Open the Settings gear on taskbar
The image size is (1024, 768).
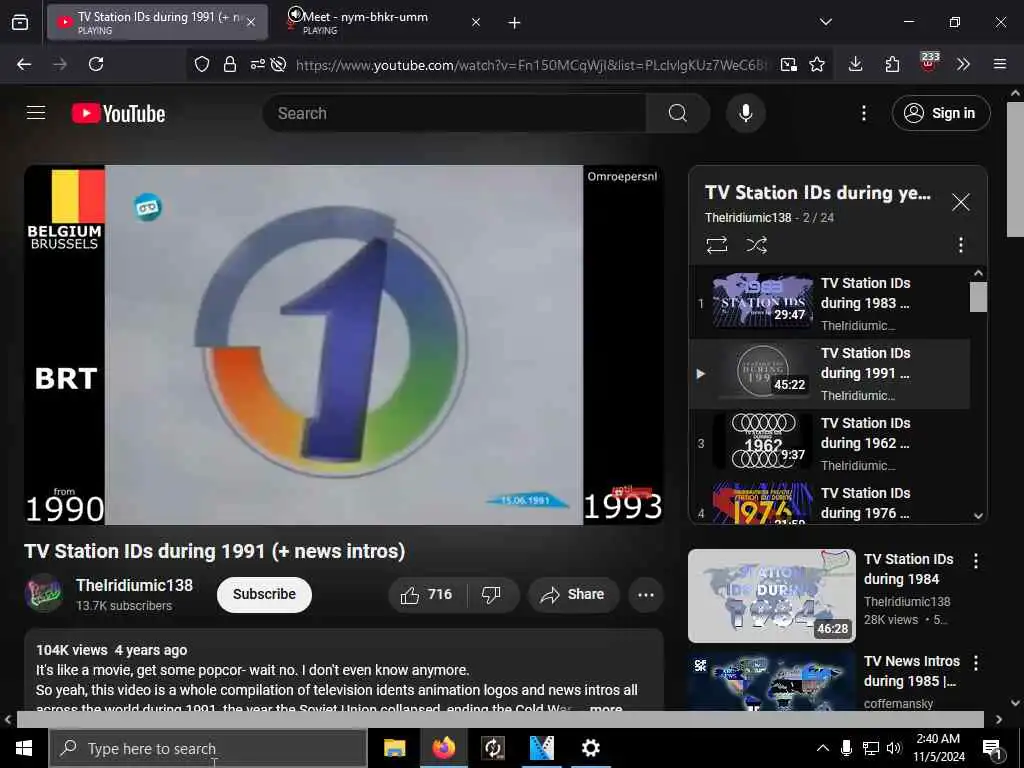(590, 748)
